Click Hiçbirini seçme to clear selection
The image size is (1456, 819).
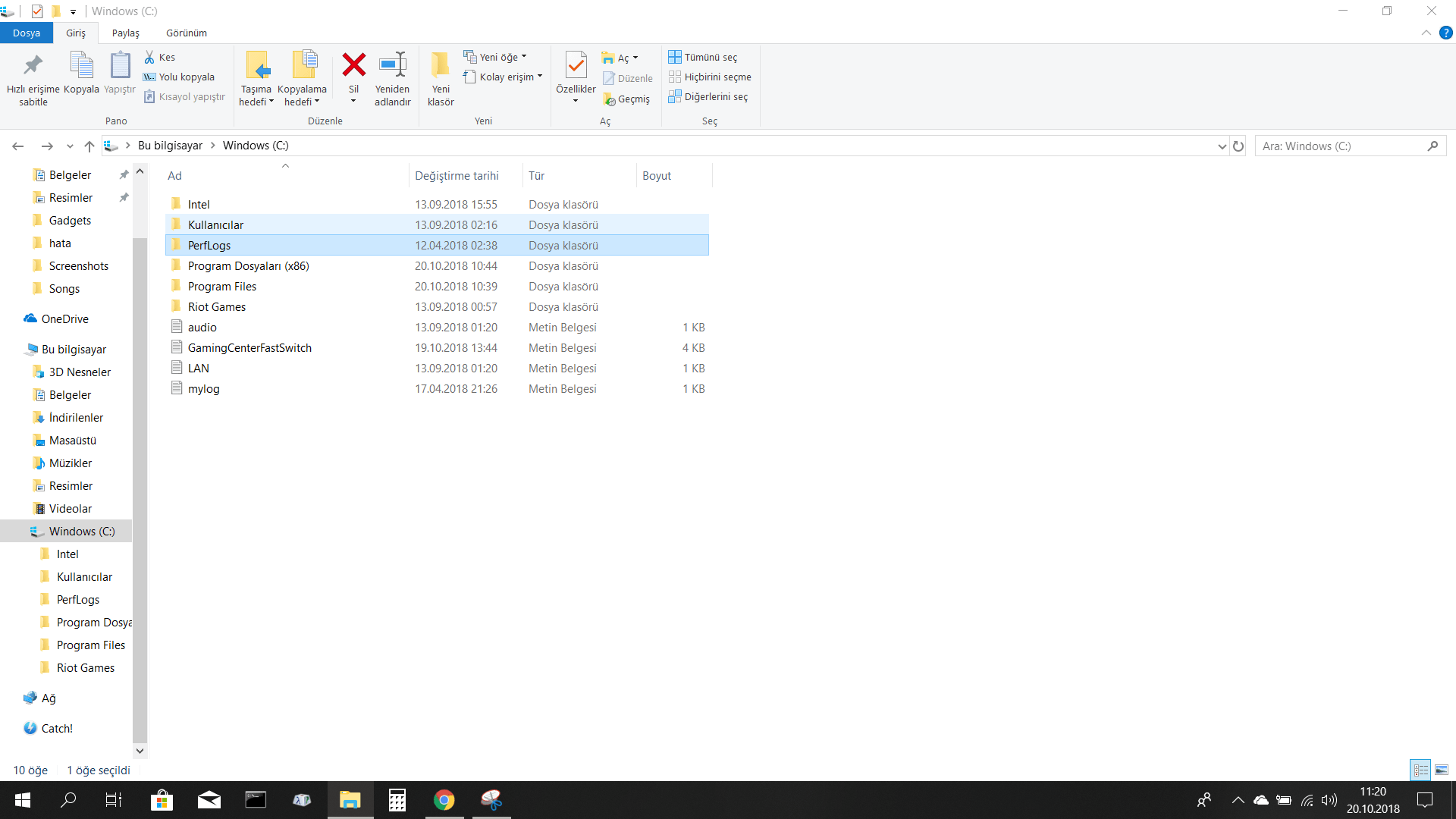point(710,77)
